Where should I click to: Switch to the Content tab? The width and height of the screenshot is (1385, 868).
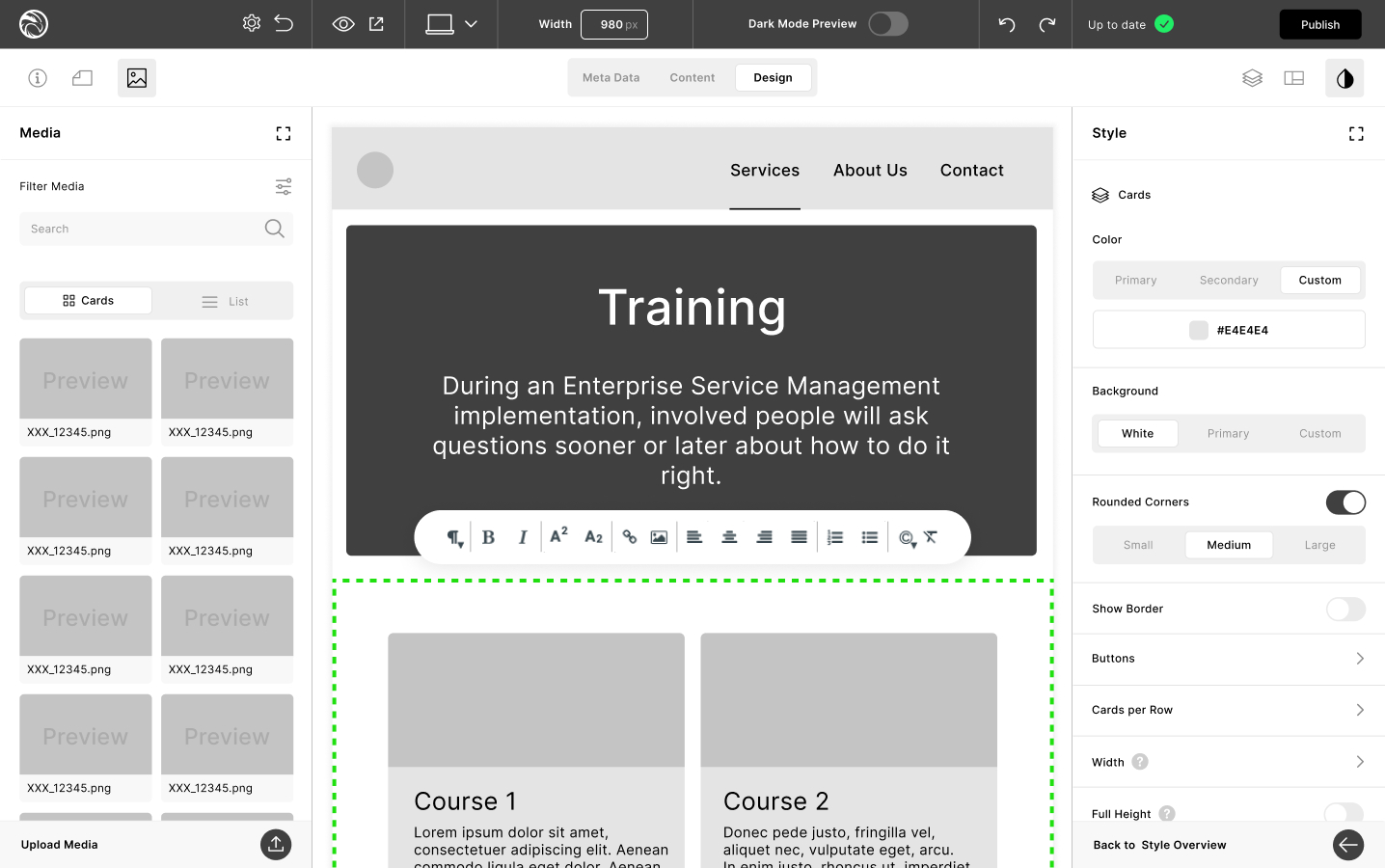692,78
